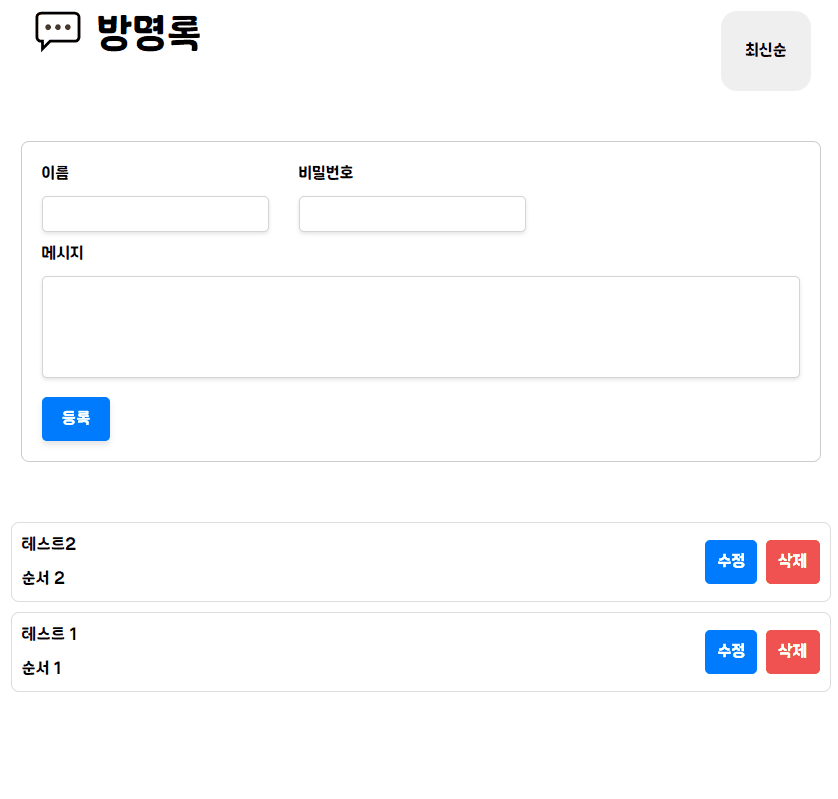Edit the 테스트 1 entry with 수정
838x799 pixels.
coord(731,651)
